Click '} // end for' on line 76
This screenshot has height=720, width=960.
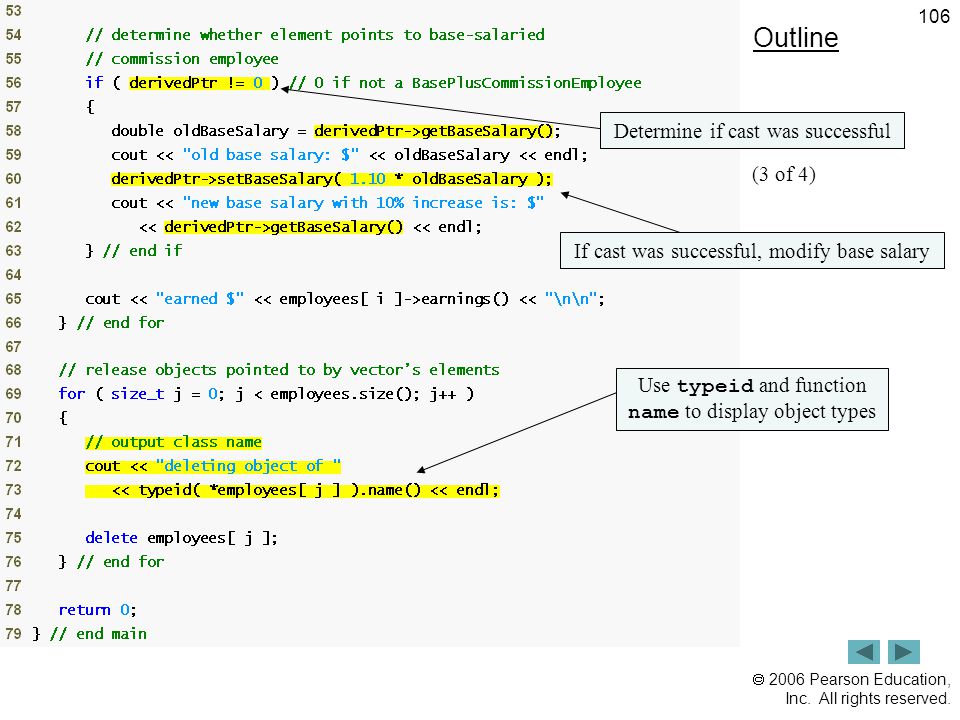(x=111, y=561)
